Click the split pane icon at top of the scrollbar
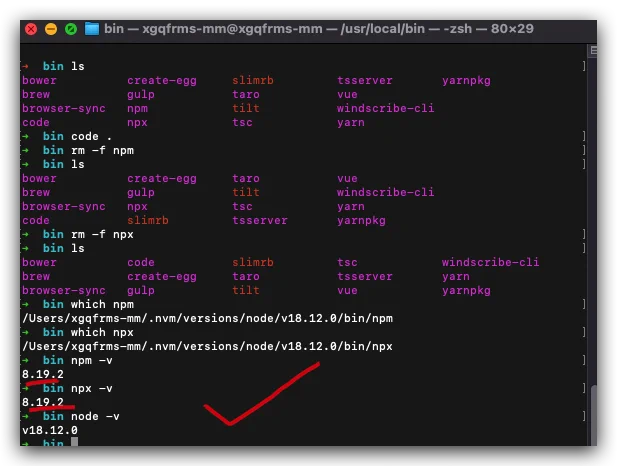This screenshot has height=466, width=617. [593, 50]
